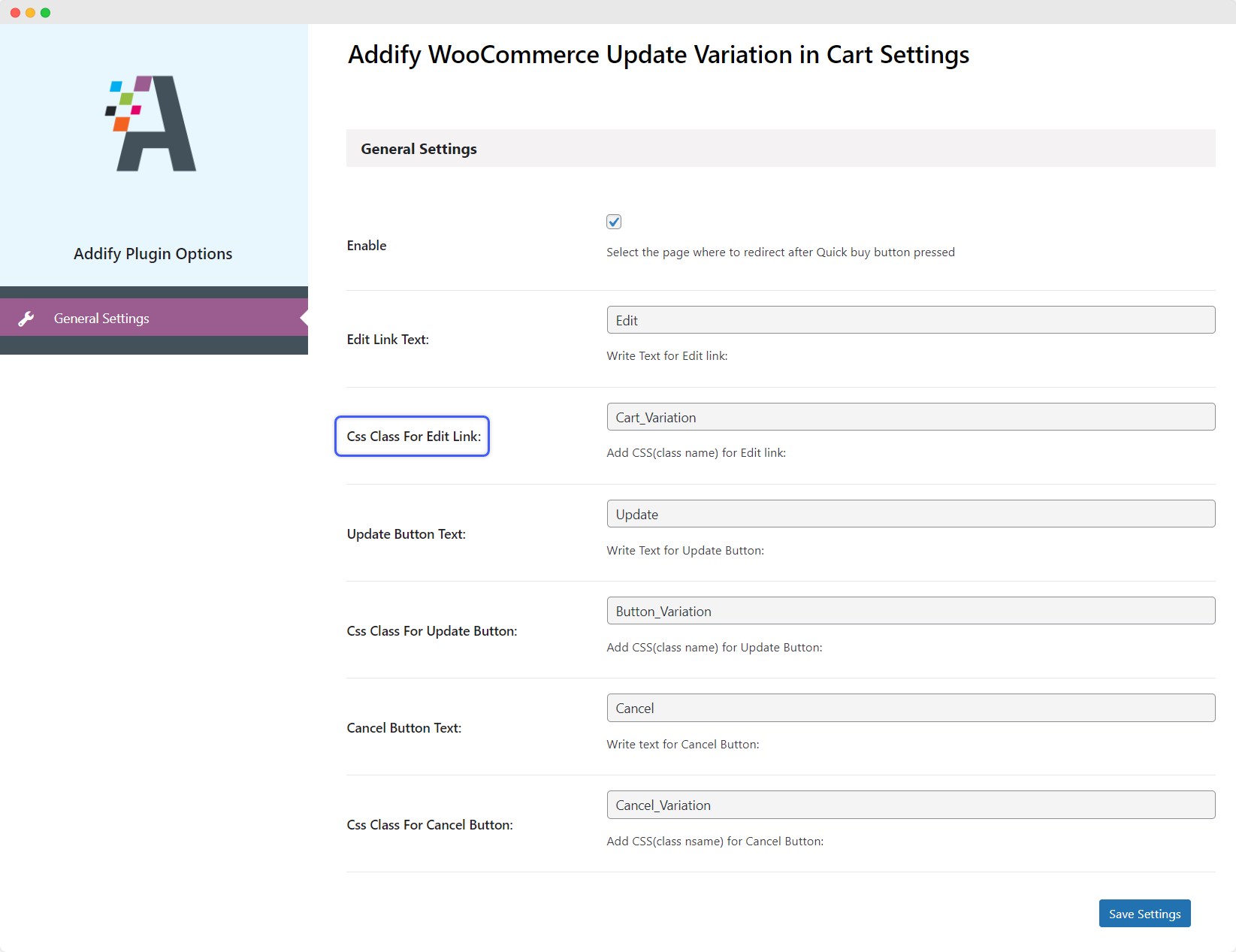
Task: Open the General Settings sidebar tab
Action: coord(101,319)
